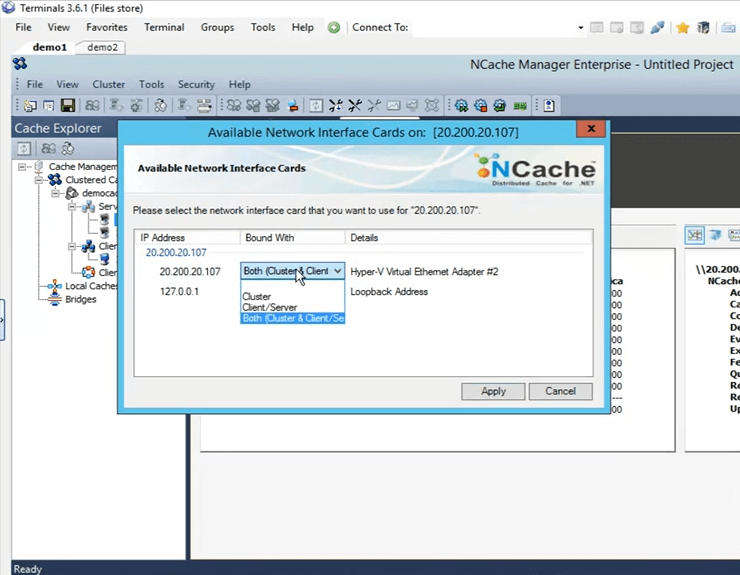Open the Security menu in NCache Manager
The height and width of the screenshot is (575, 740).
pos(196,85)
